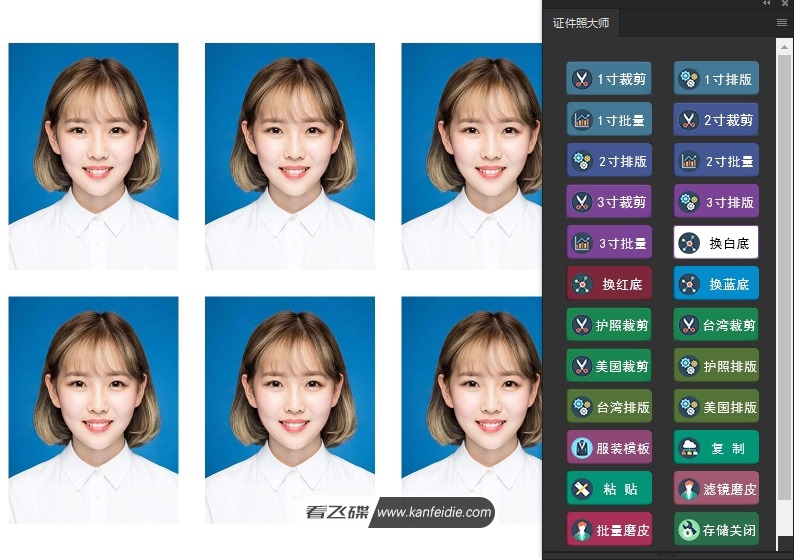Click the person icon on 滤镜磨皮
This screenshot has width=794, height=560.
click(x=689, y=489)
